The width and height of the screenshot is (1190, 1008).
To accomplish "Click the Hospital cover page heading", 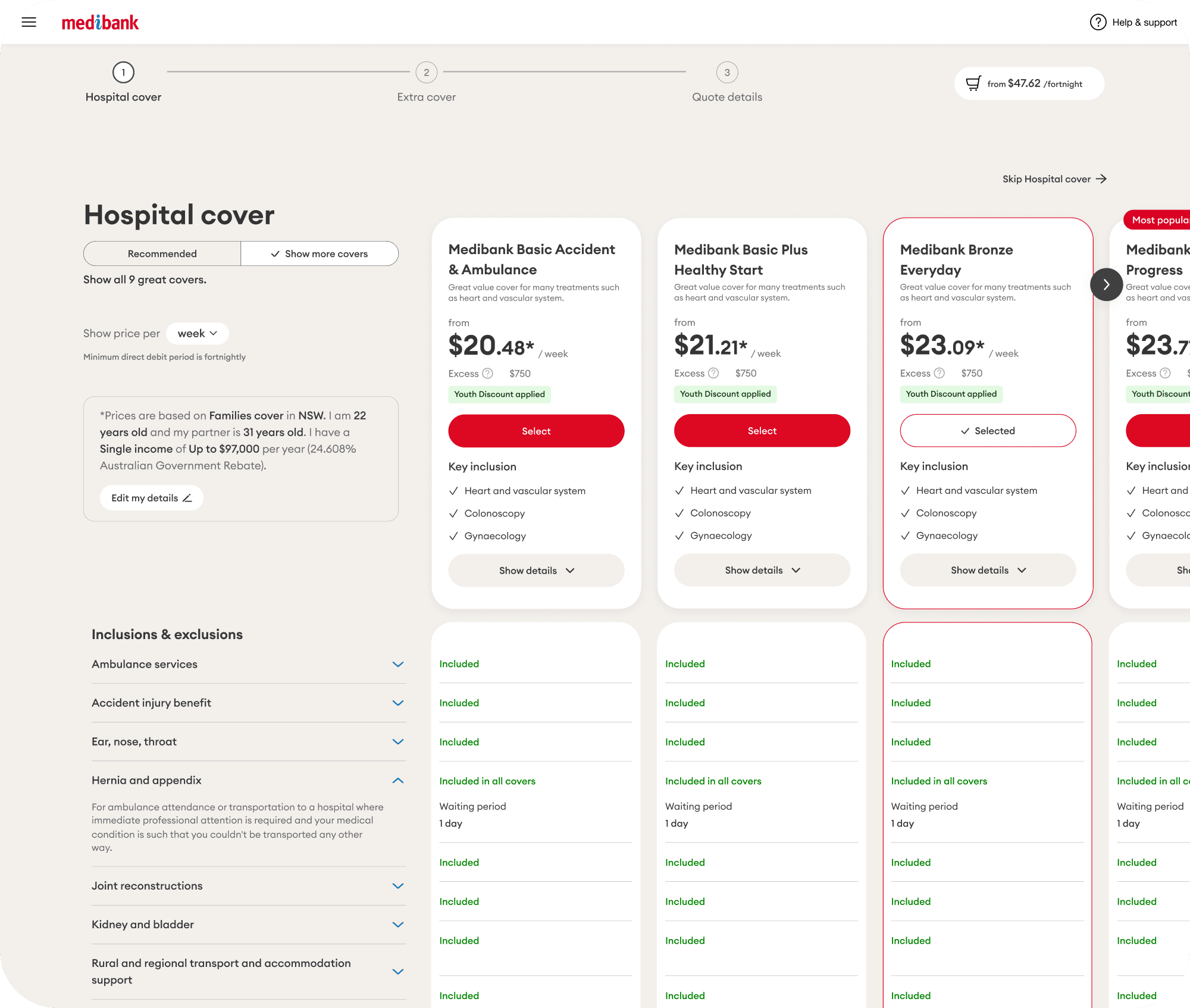I will point(179,215).
